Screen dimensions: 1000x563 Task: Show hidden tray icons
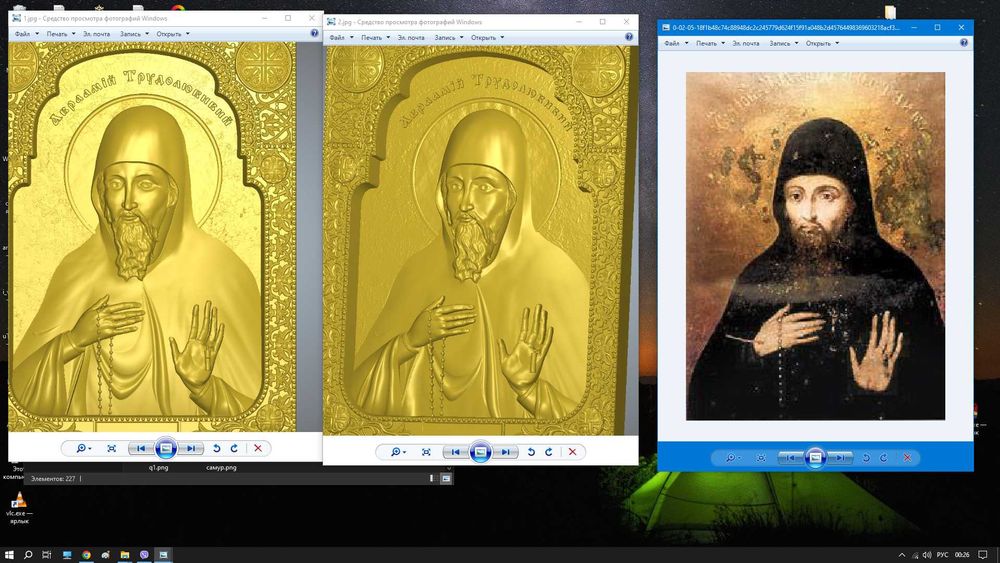pos(902,555)
